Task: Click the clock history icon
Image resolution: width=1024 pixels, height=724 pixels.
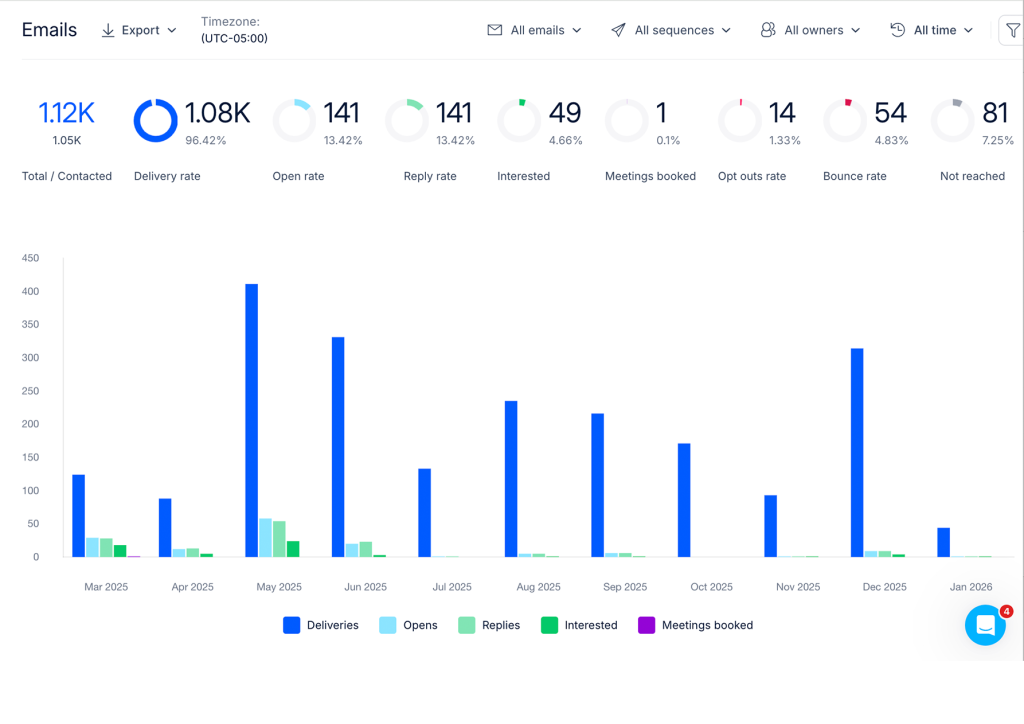Action: pyautogui.click(x=898, y=30)
